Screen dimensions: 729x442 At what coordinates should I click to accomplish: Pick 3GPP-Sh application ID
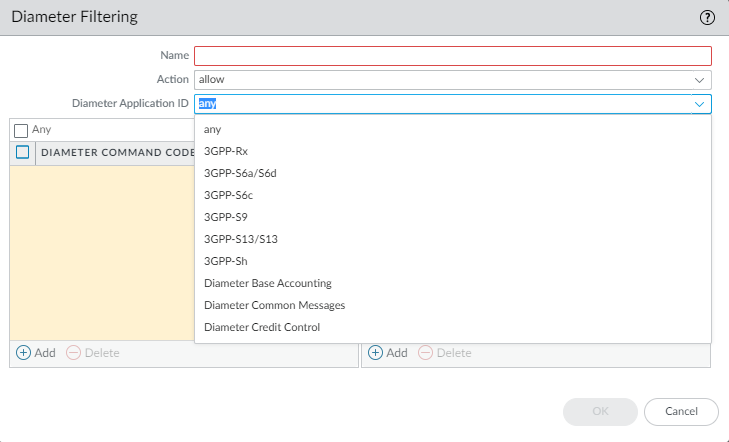pyautogui.click(x=226, y=261)
